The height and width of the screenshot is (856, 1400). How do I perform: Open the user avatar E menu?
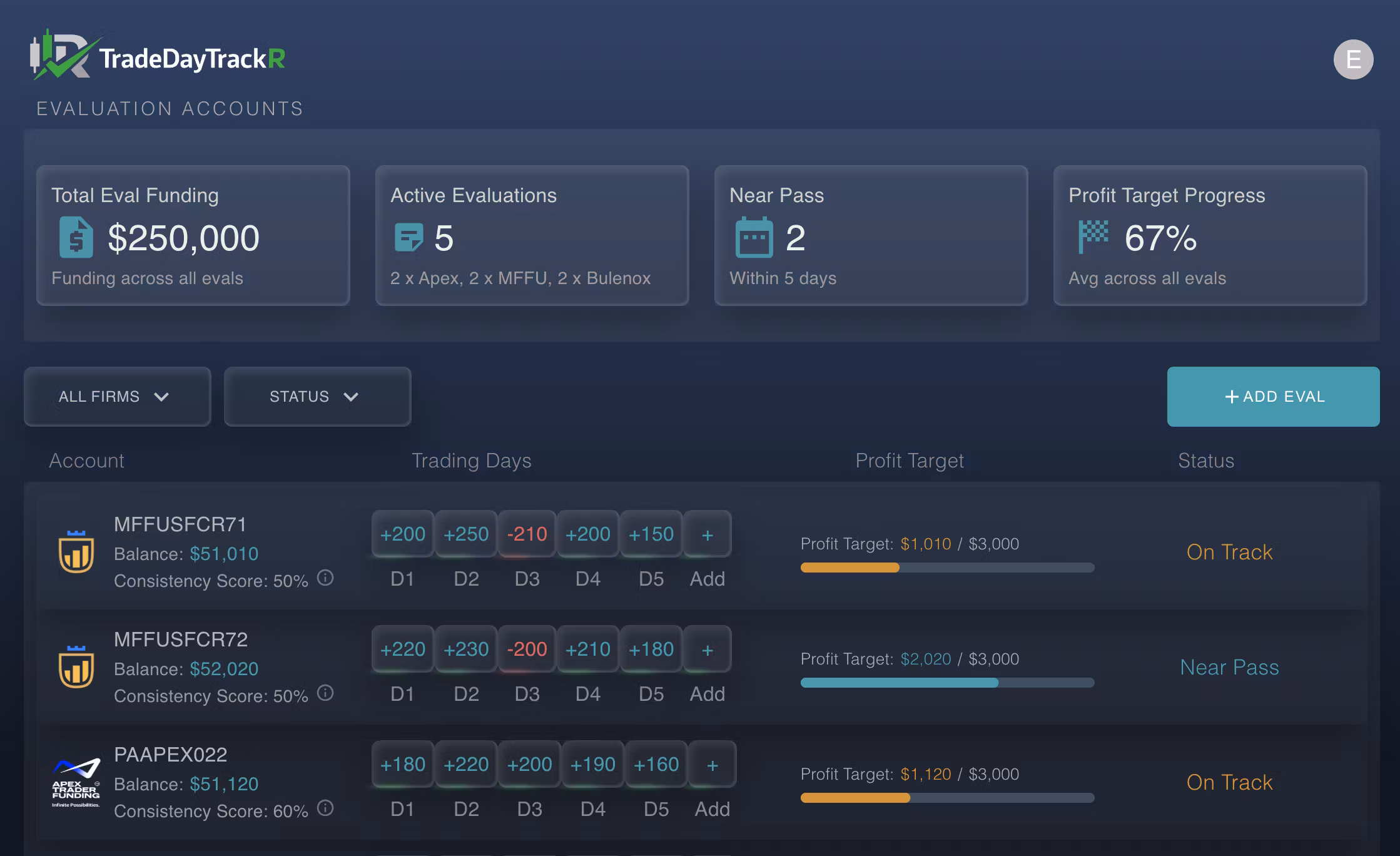point(1353,59)
